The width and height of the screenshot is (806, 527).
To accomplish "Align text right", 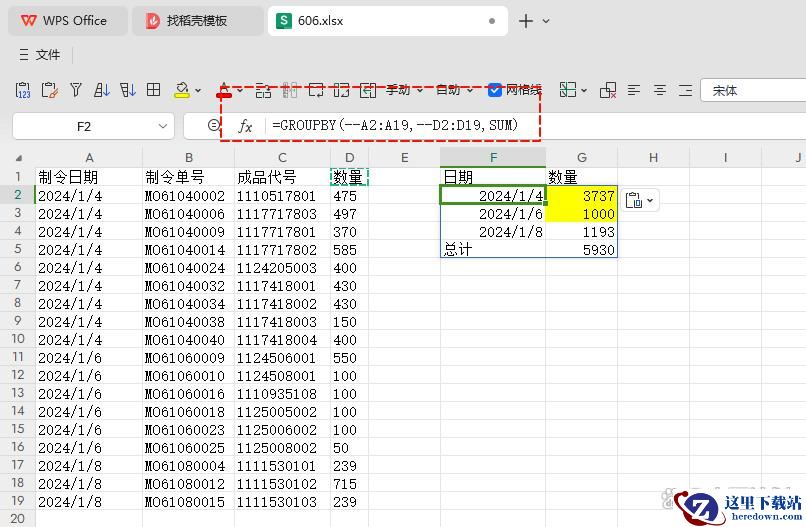I will pos(685,90).
